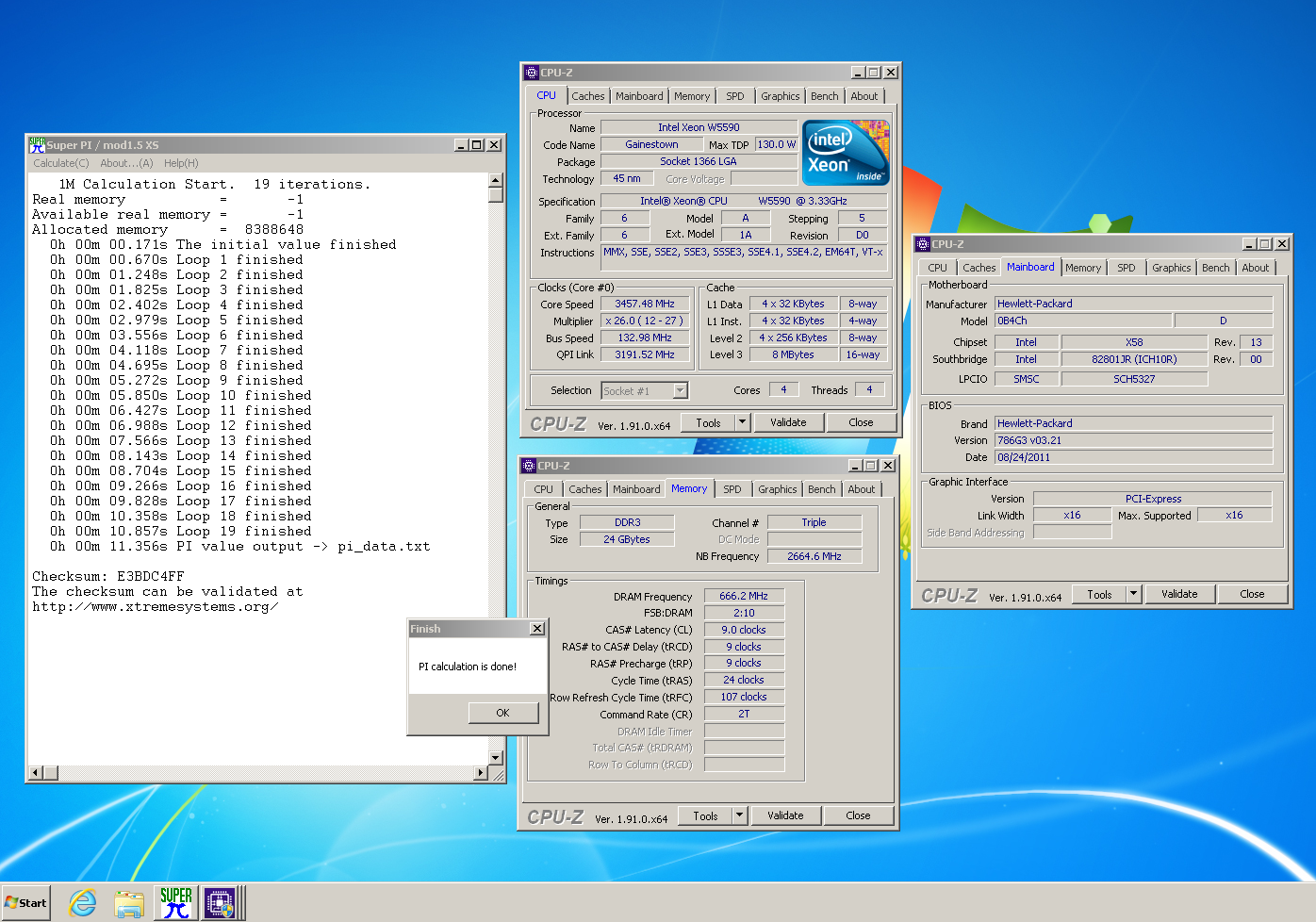The height and width of the screenshot is (922, 1316).
Task: Switch to Mainboard tab in top CPU-Z window
Action: click(639, 96)
